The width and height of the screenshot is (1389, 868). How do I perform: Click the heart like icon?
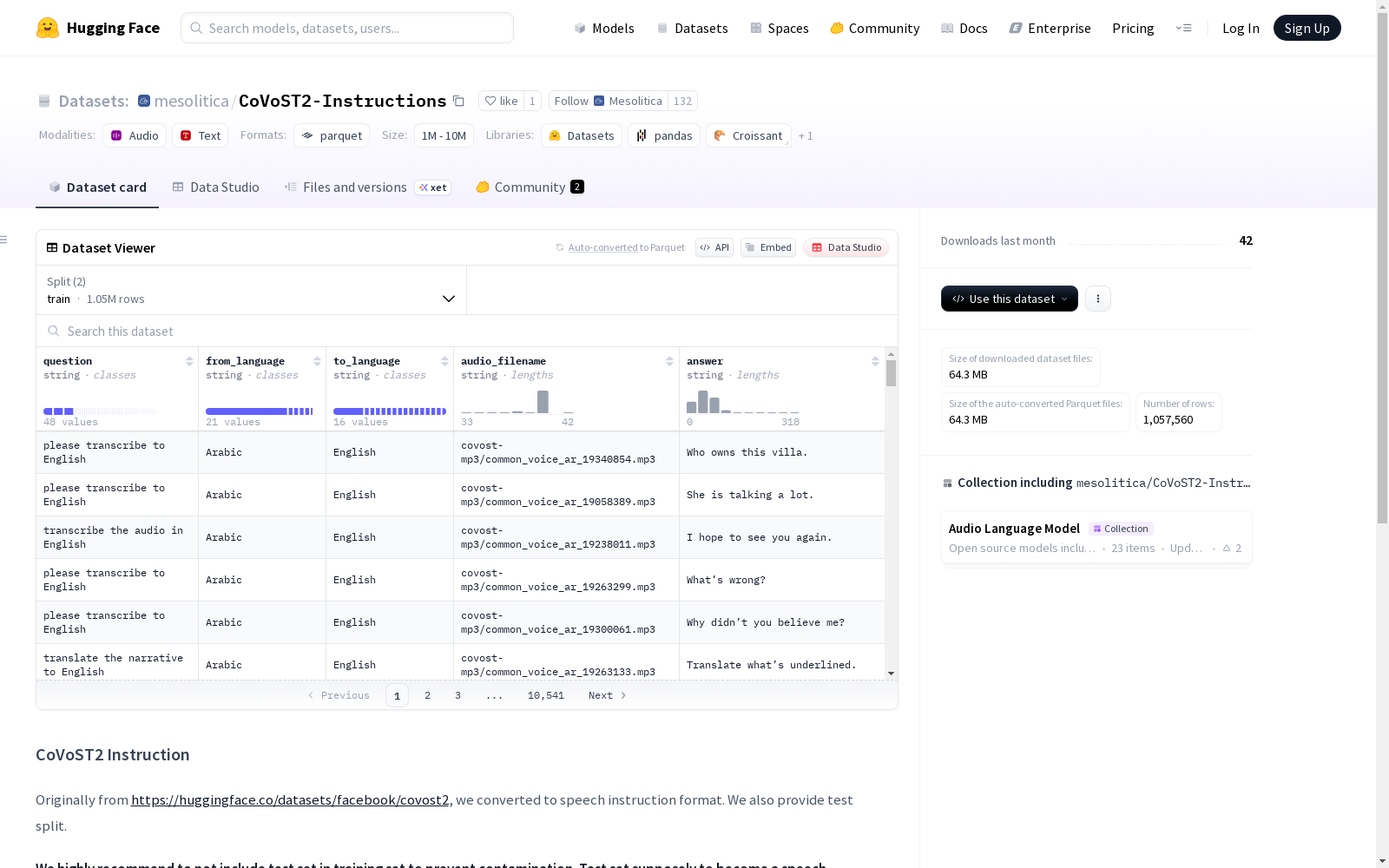[490, 101]
